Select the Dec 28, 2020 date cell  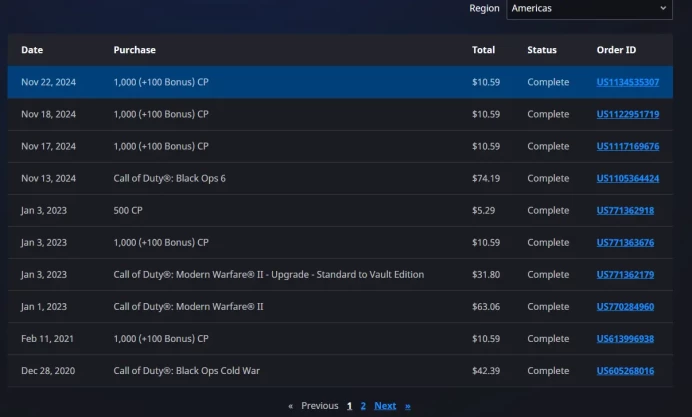pos(48,371)
